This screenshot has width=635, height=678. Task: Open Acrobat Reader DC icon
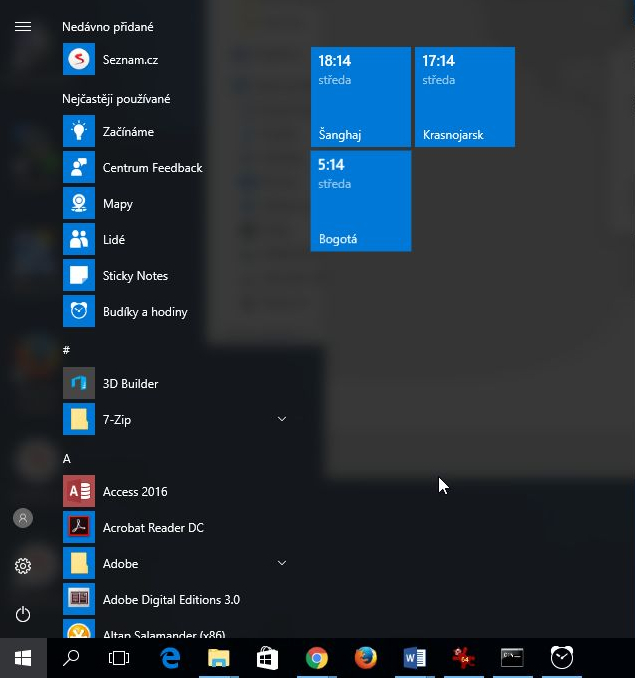(x=79, y=527)
